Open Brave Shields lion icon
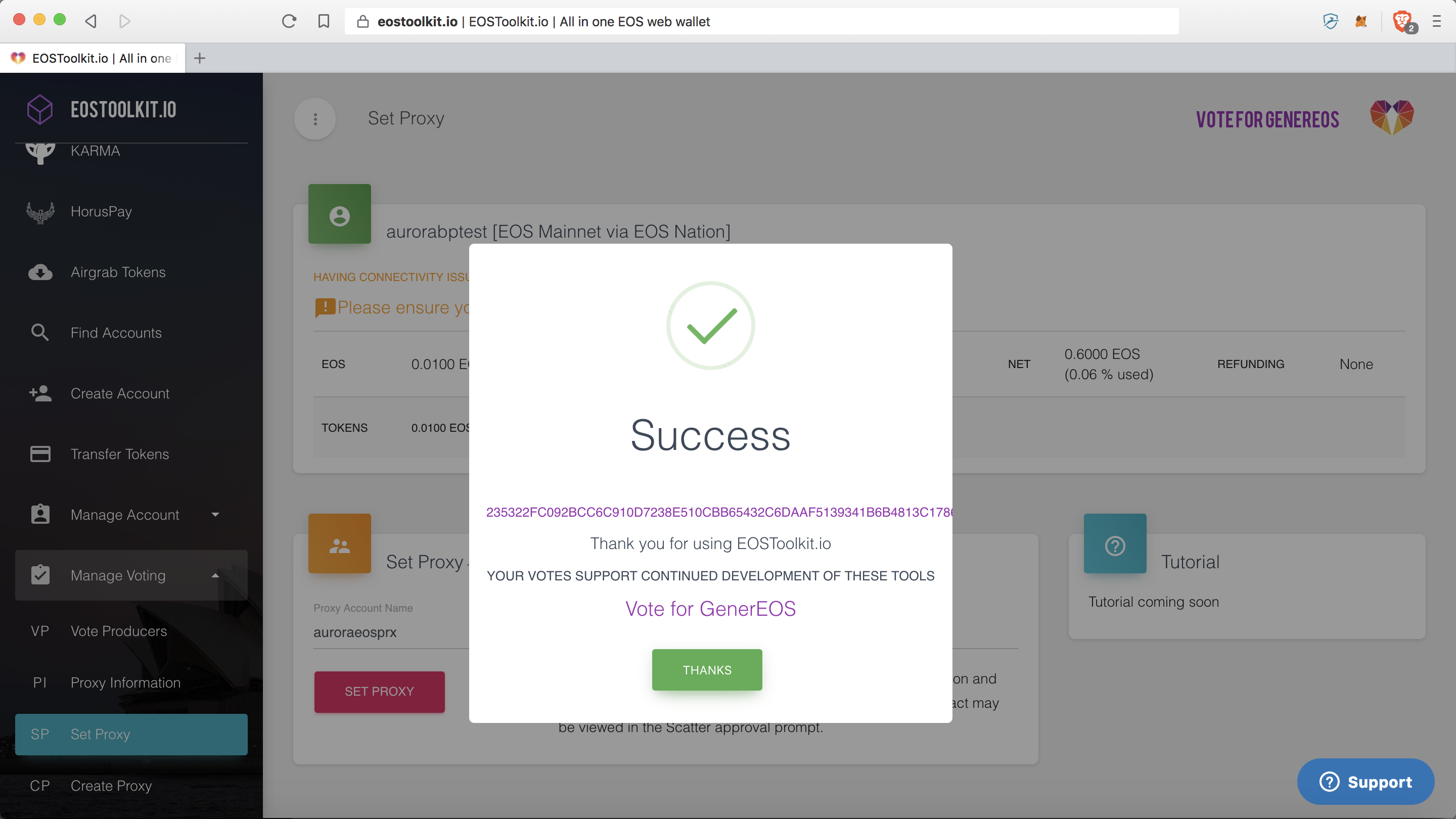This screenshot has height=819, width=1456. click(1402, 21)
